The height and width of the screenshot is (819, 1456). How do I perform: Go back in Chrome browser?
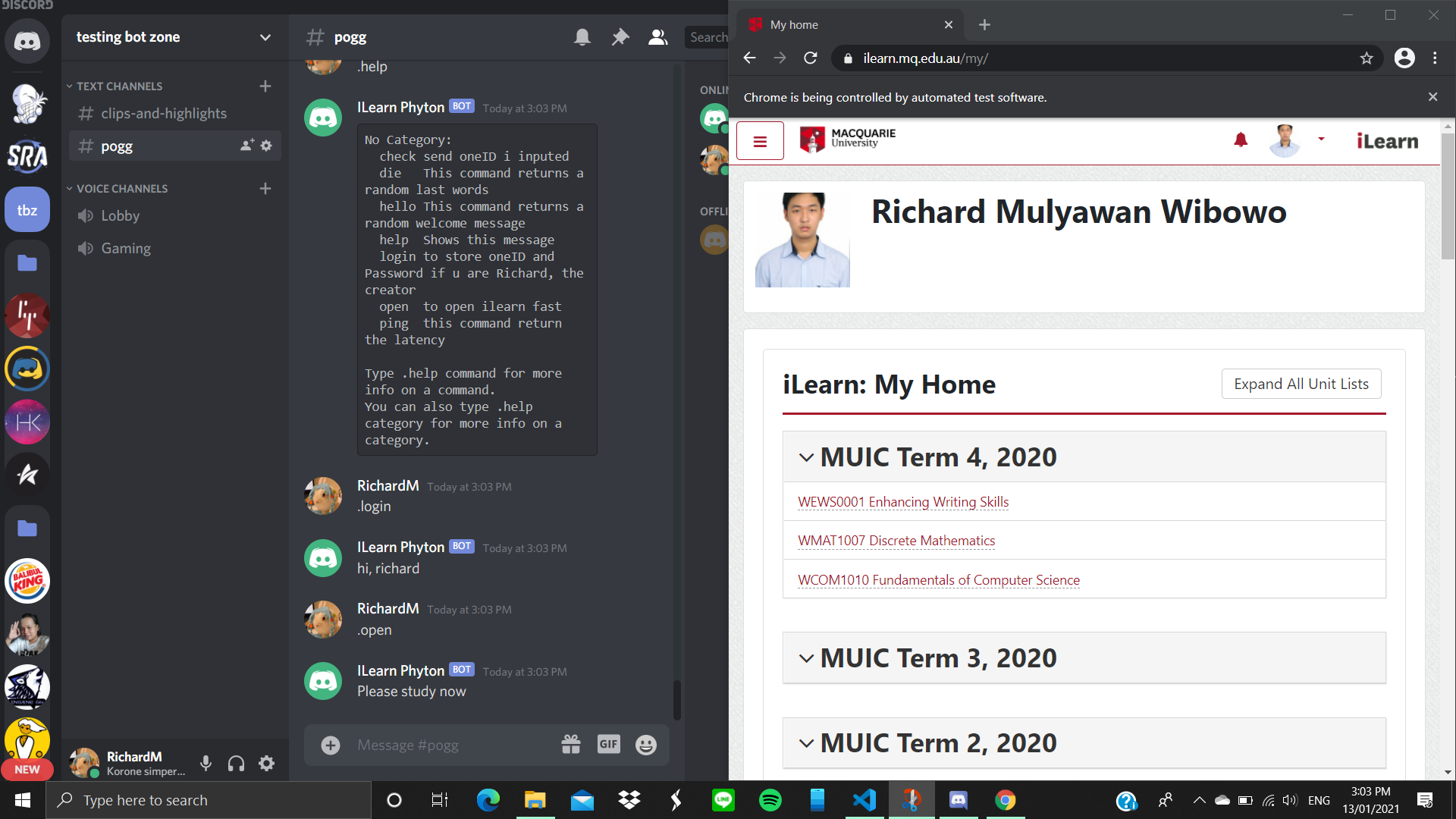(x=749, y=58)
